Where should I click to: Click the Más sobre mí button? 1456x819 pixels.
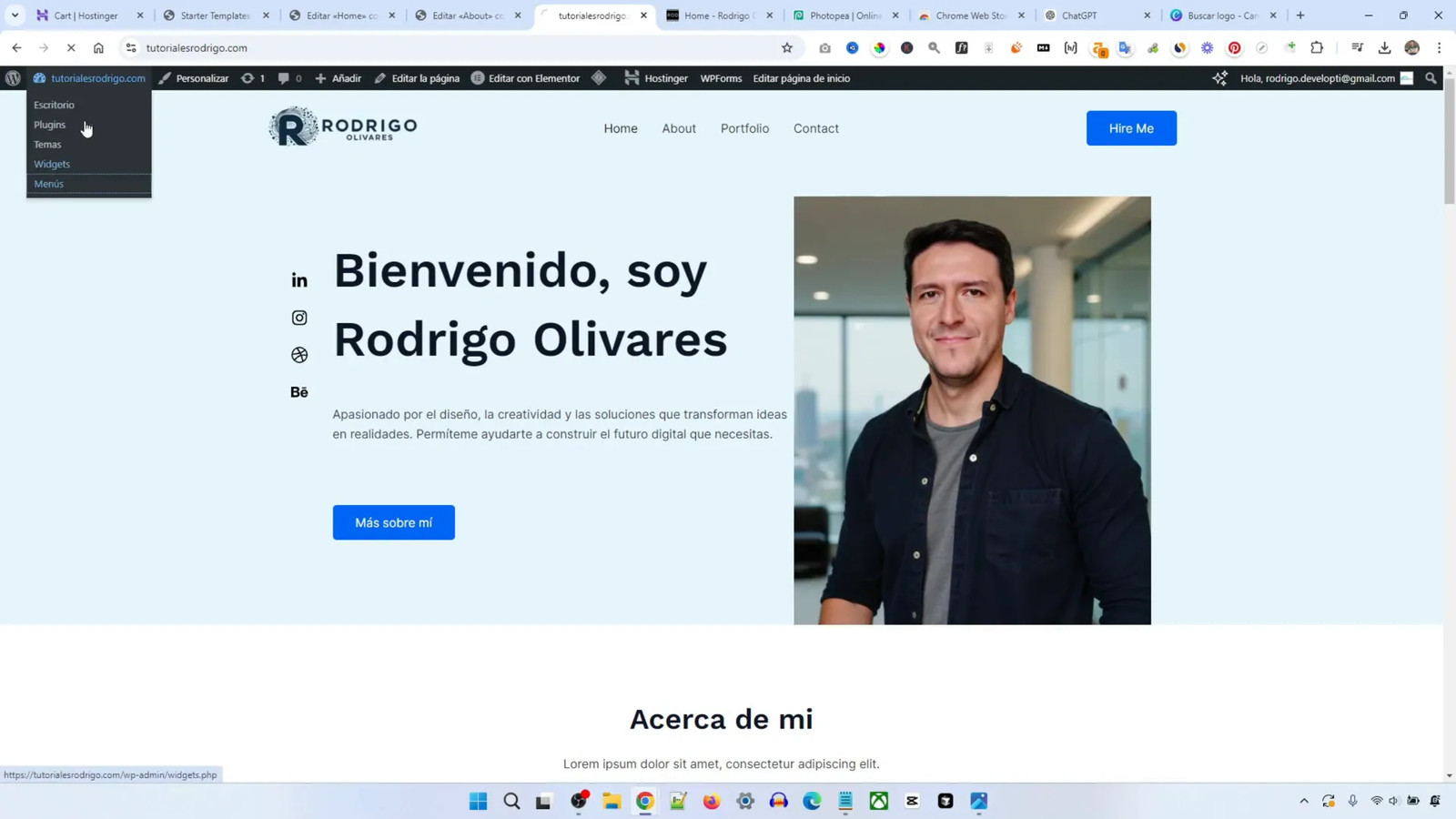(392, 522)
